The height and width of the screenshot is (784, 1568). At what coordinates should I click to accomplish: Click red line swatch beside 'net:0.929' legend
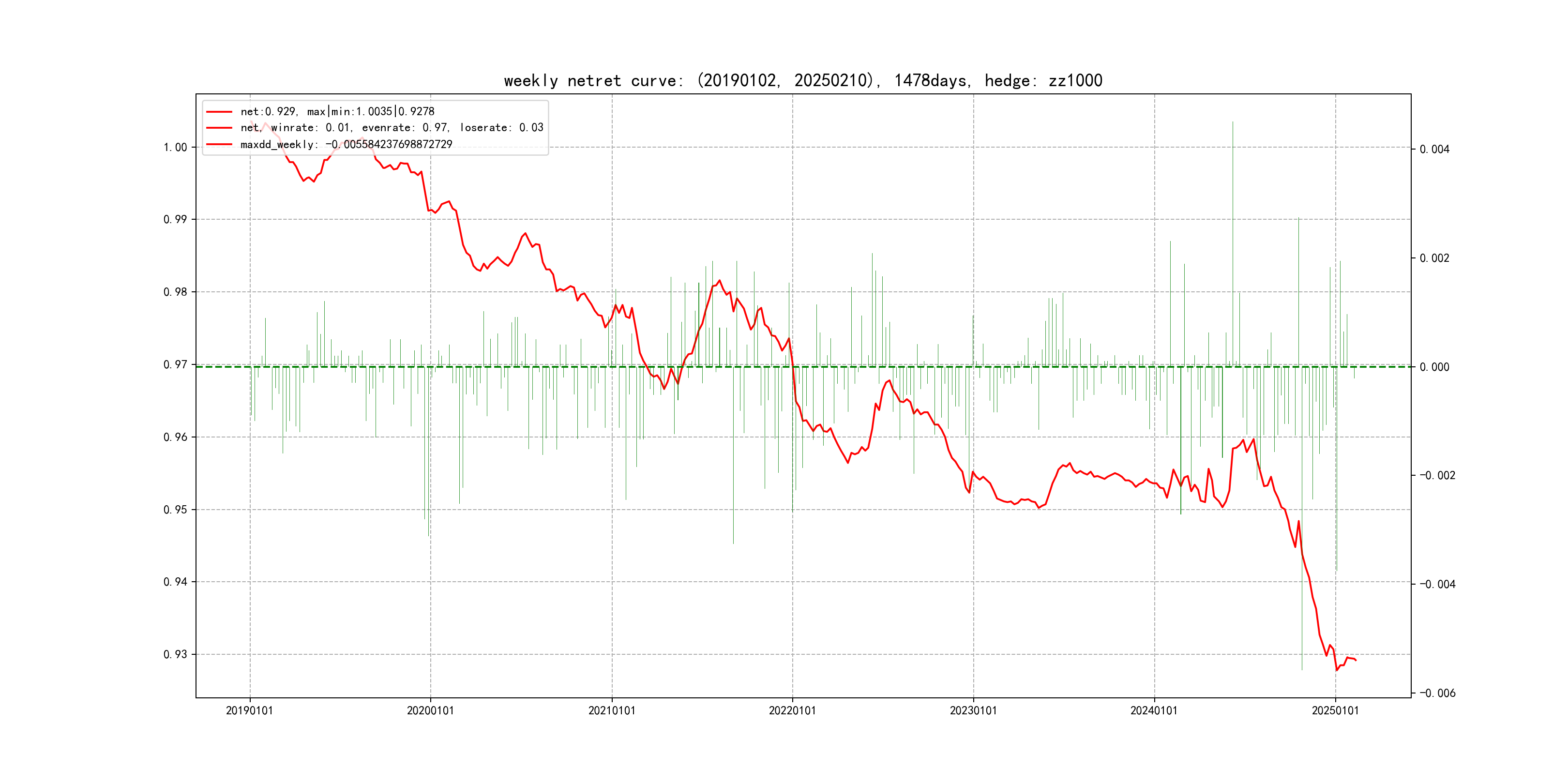point(219,111)
